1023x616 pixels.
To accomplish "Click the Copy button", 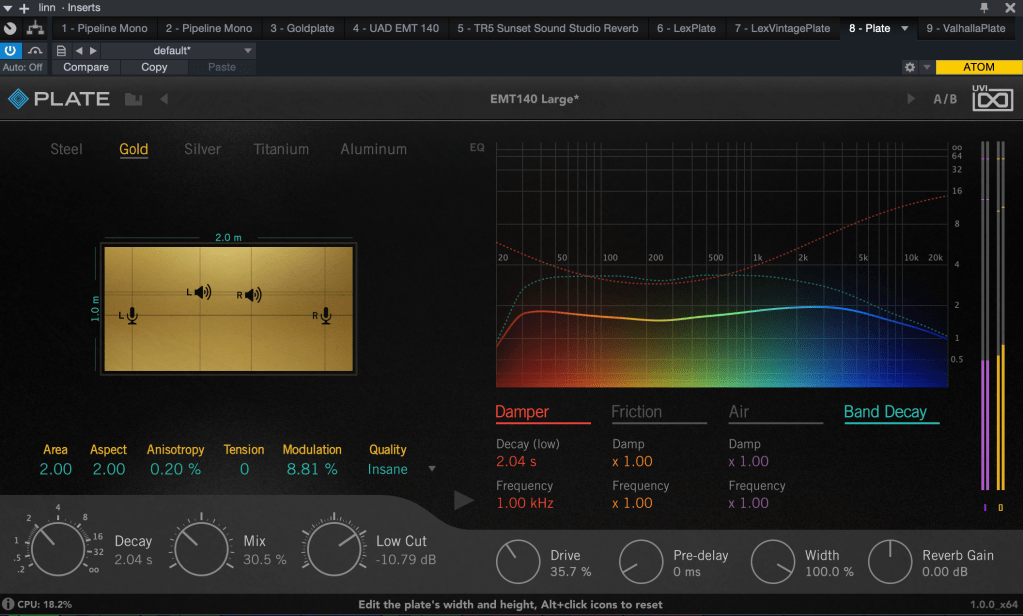I will [154, 67].
